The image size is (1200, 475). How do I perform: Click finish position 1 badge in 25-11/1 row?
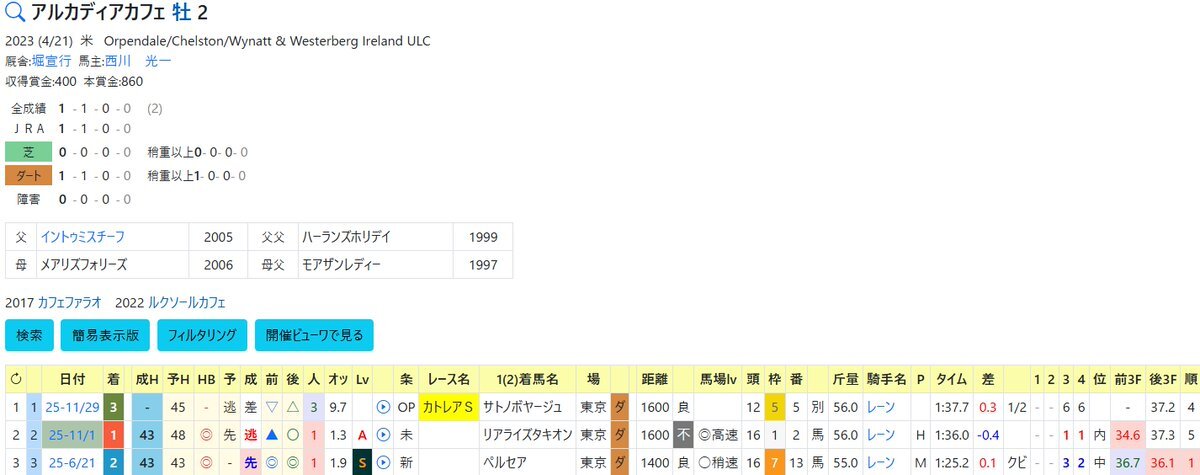click(112, 436)
